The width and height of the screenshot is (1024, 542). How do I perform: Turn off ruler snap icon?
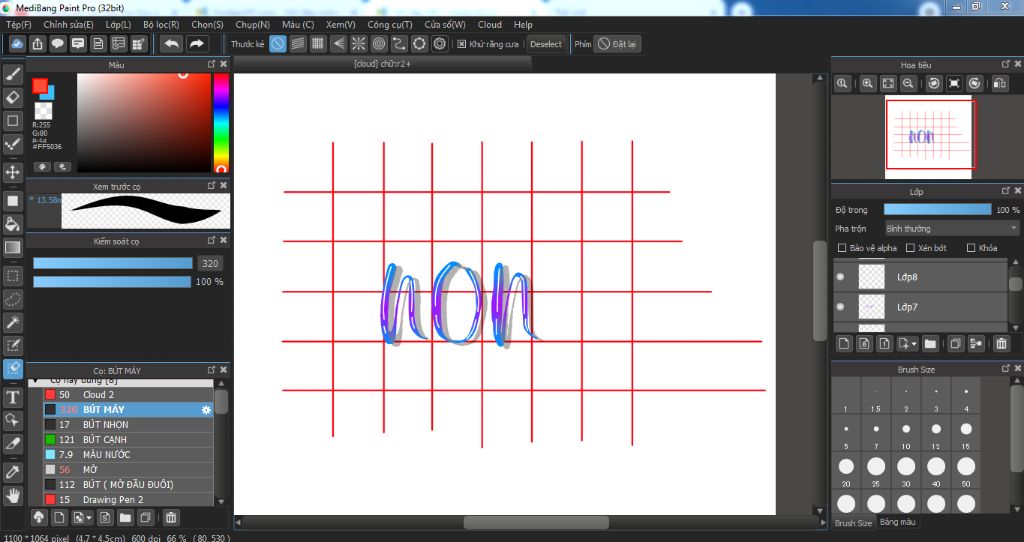(278, 44)
